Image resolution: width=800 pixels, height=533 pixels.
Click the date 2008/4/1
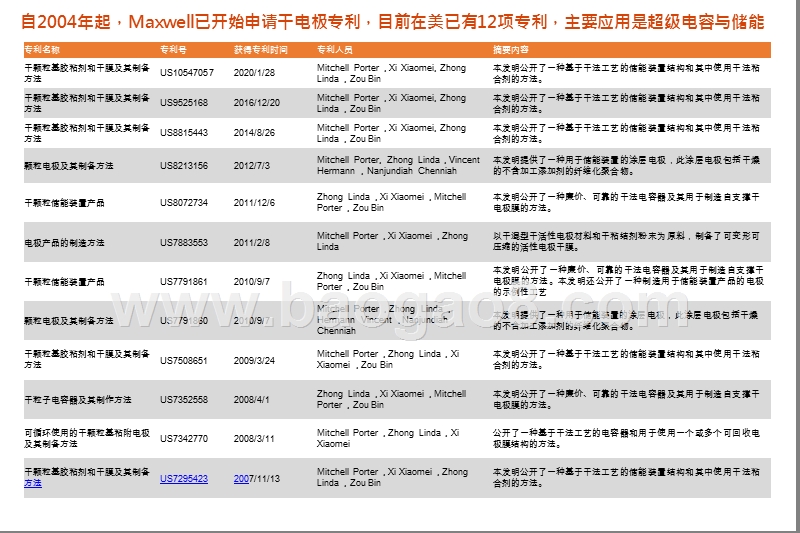pos(252,399)
